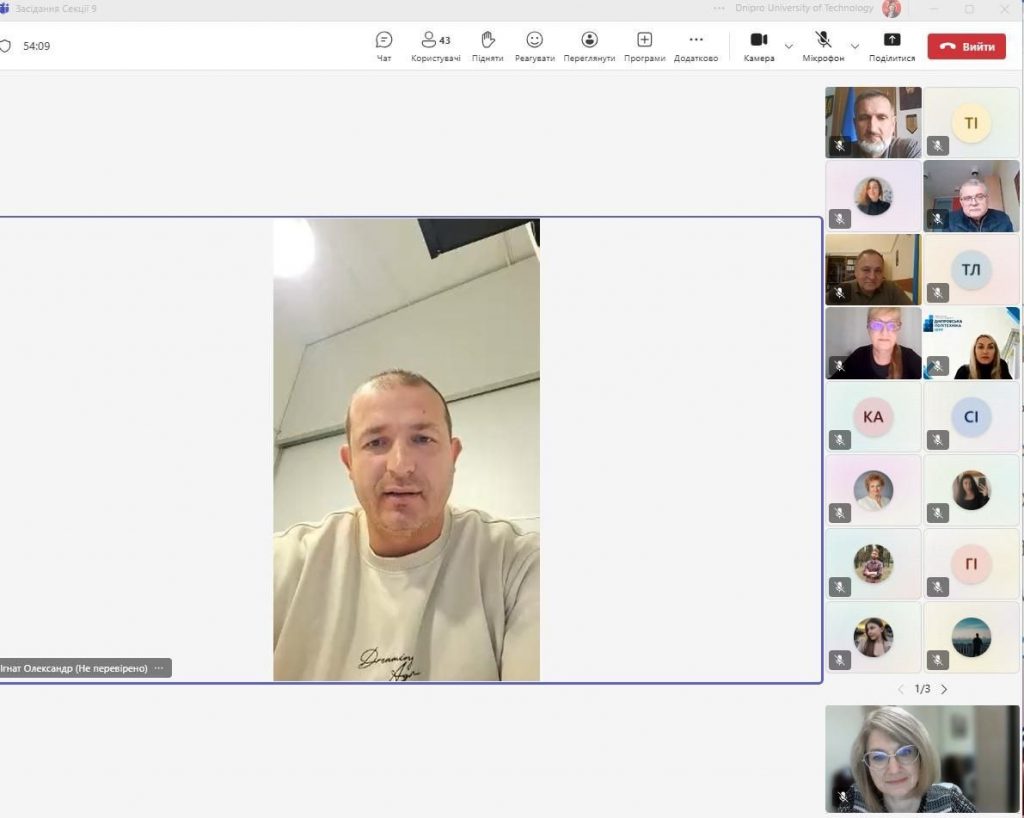
Task: Unmute the Мікрофон
Action: coord(823,46)
